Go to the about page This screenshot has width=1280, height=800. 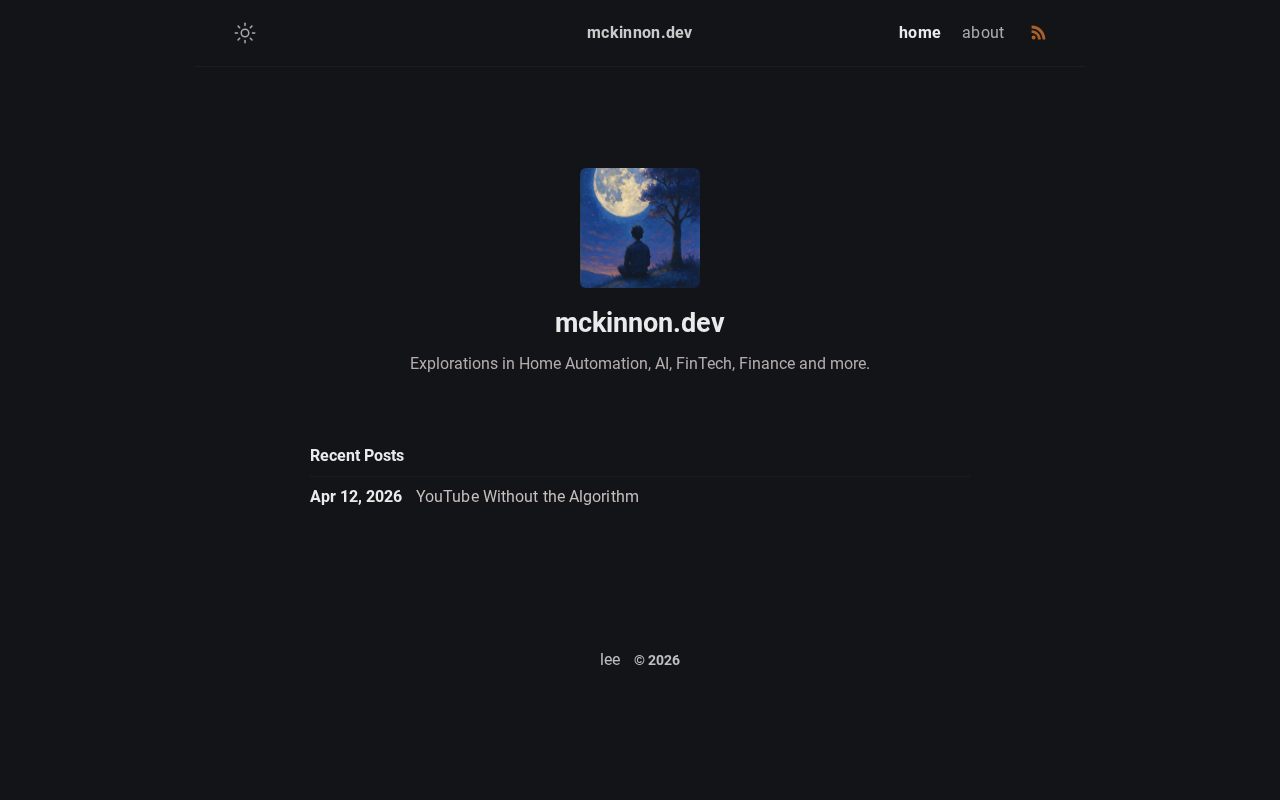[983, 33]
